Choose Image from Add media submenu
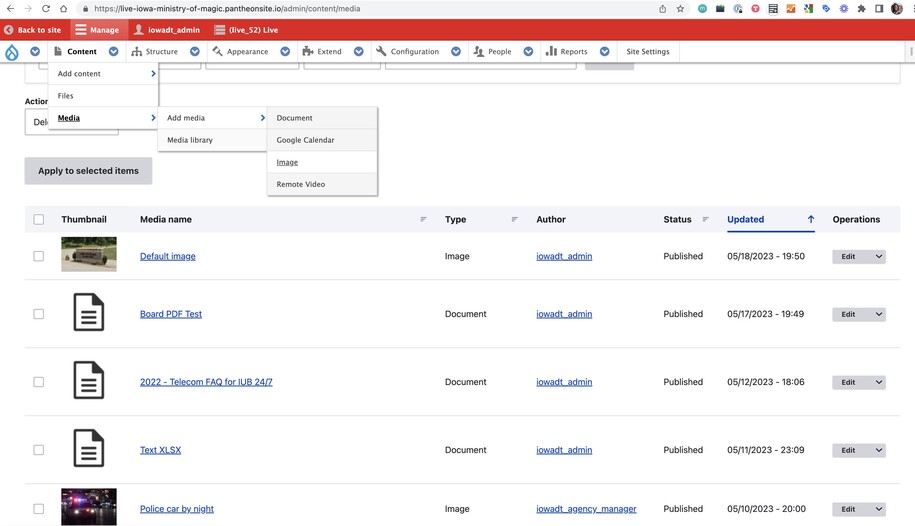This screenshot has height=526, width=915. [287, 162]
